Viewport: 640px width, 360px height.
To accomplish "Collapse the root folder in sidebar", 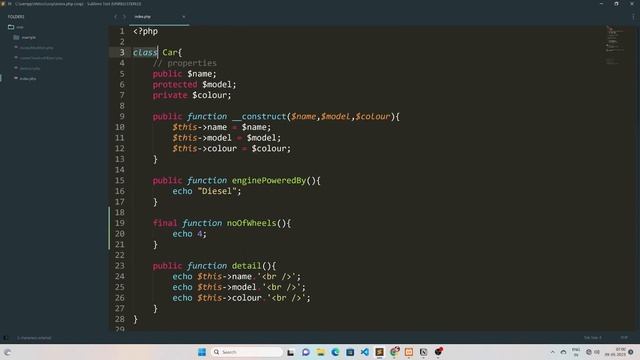I will pyautogui.click(x=11, y=27).
